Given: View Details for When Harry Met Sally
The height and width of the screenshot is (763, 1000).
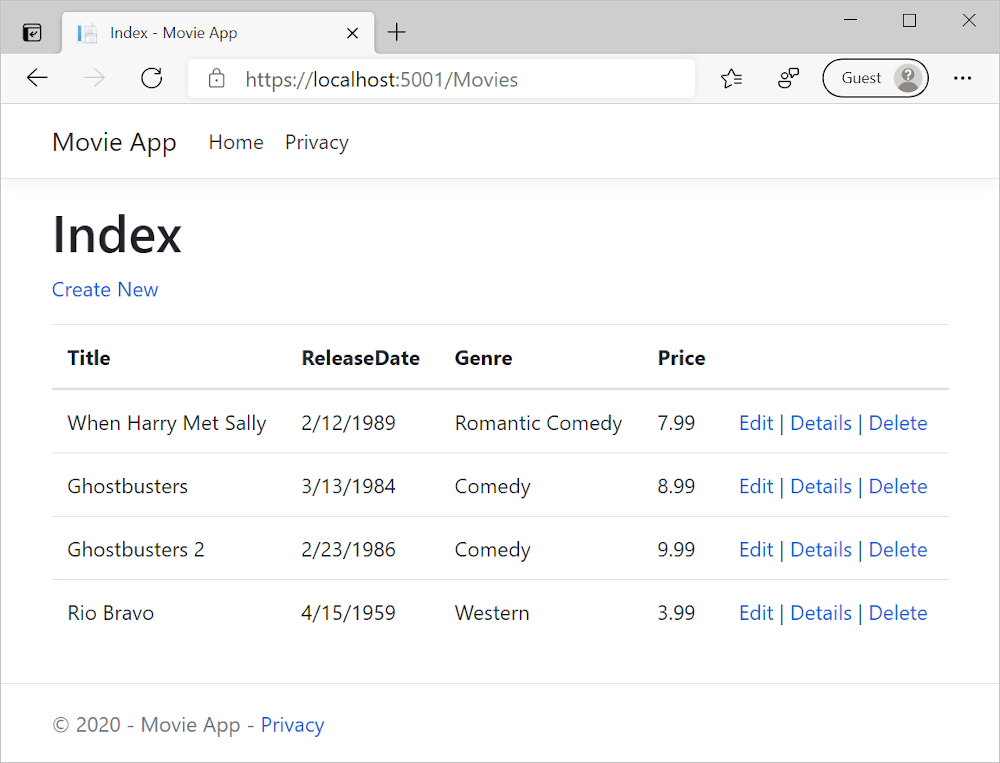Looking at the screenshot, I should (821, 422).
